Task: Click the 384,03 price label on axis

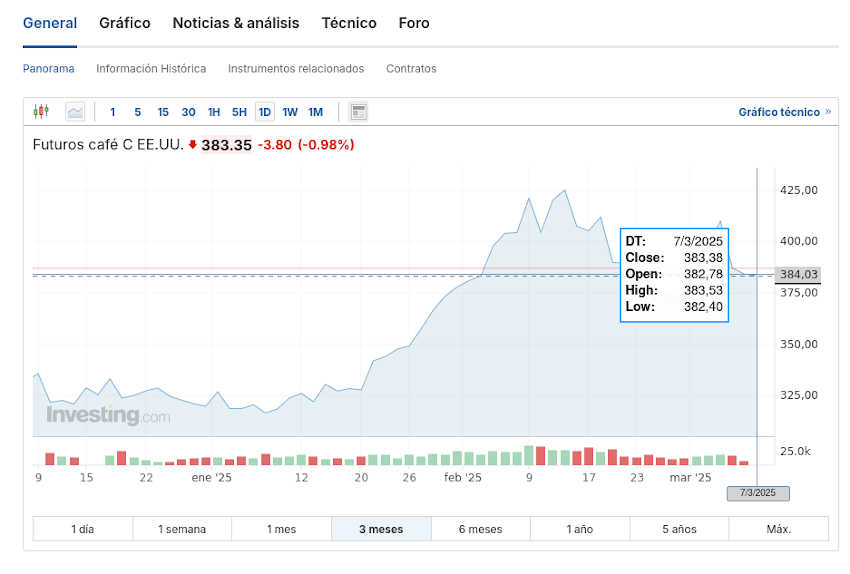Action: tap(799, 274)
